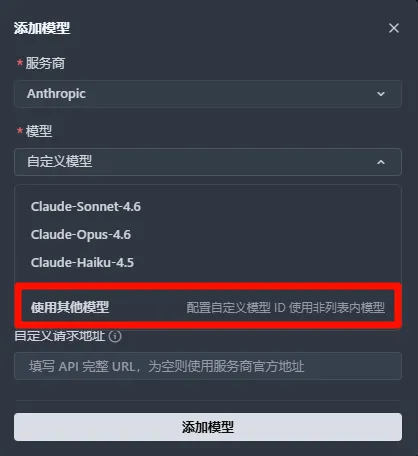Click the 添加模型 button at the bottom
Image resolution: width=418 pixels, height=456 pixels.
[208, 427]
